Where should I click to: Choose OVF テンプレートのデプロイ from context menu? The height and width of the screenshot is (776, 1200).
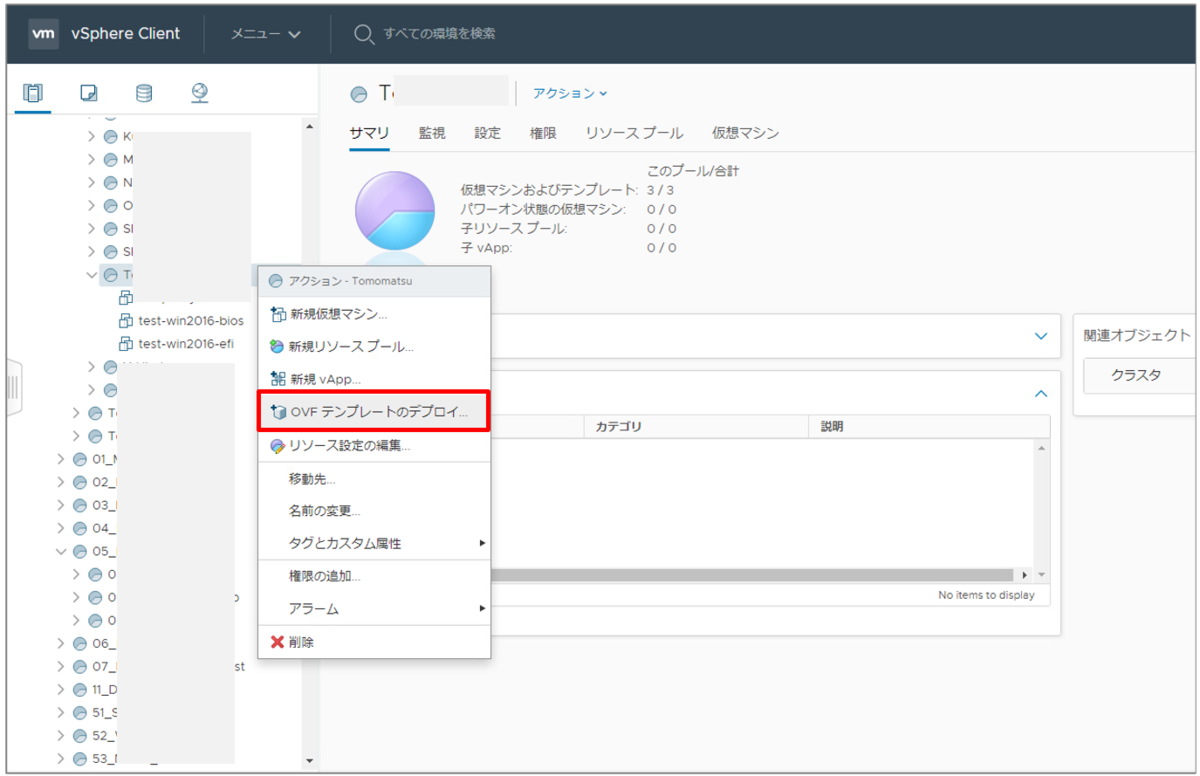pyautogui.click(x=374, y=412)
